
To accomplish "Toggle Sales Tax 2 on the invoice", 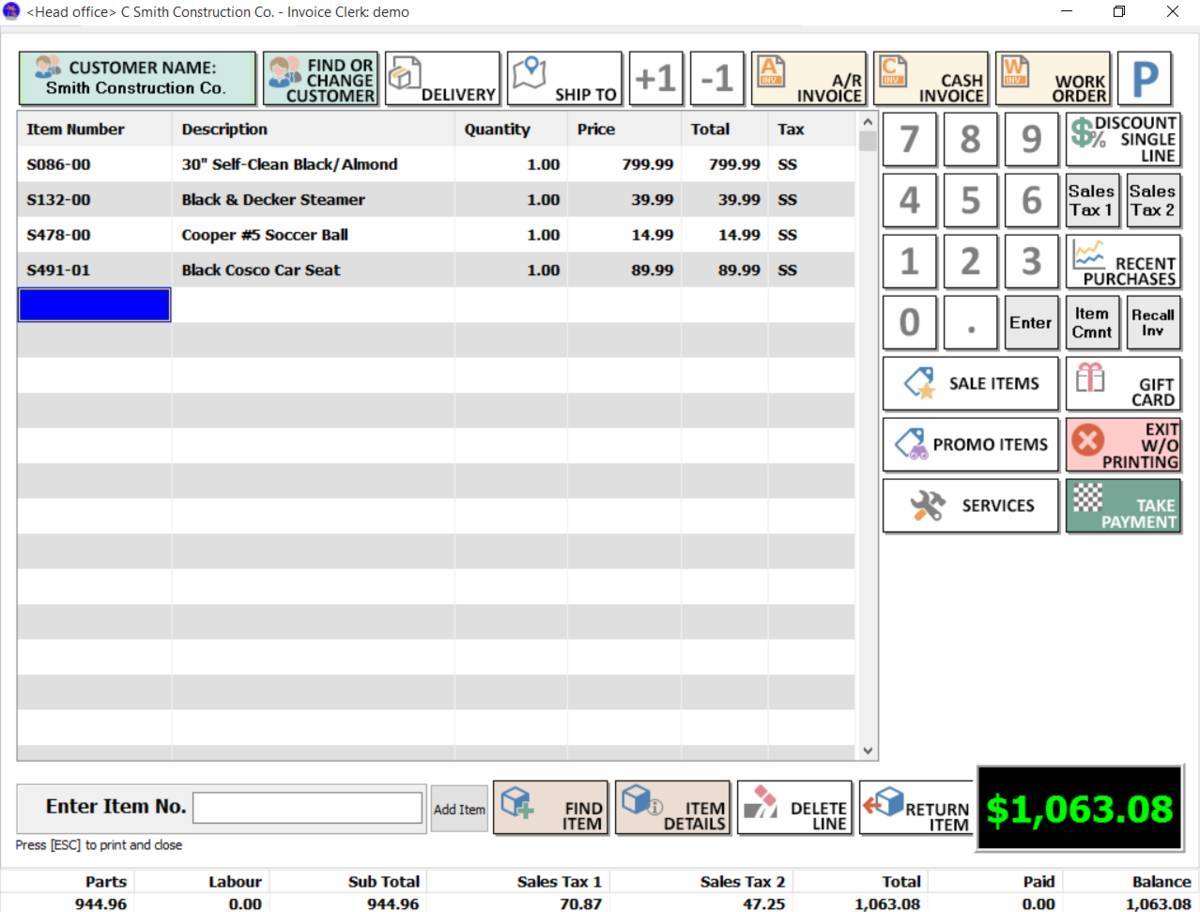I will [1152, 199].
